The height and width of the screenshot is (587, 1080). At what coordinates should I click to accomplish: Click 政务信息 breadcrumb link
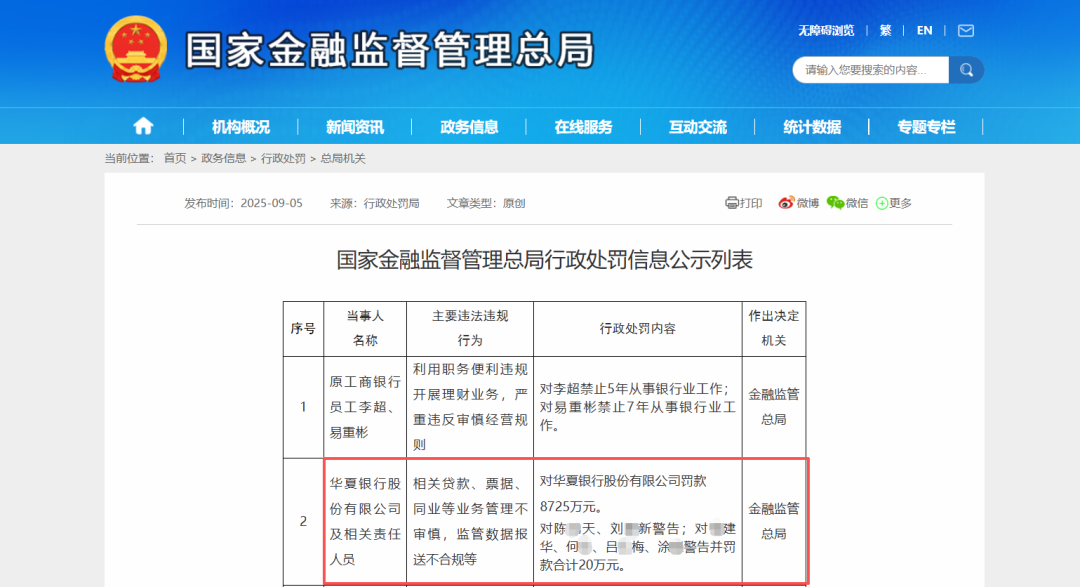click(223, 158)
